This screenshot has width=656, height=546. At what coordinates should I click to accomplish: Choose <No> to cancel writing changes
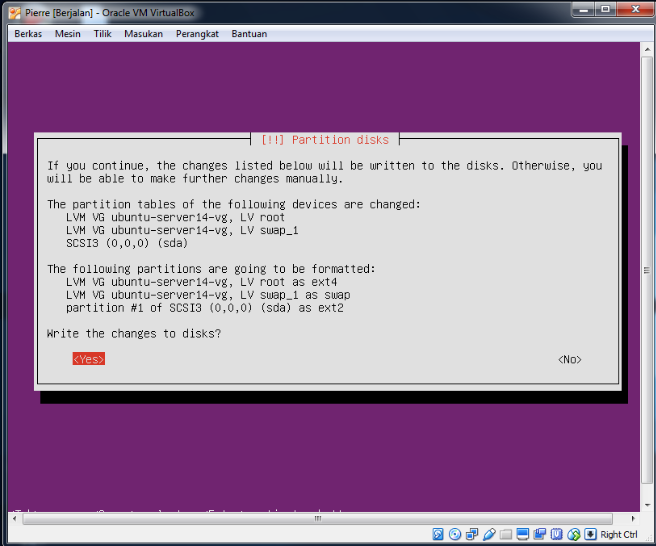coord(570,359)
